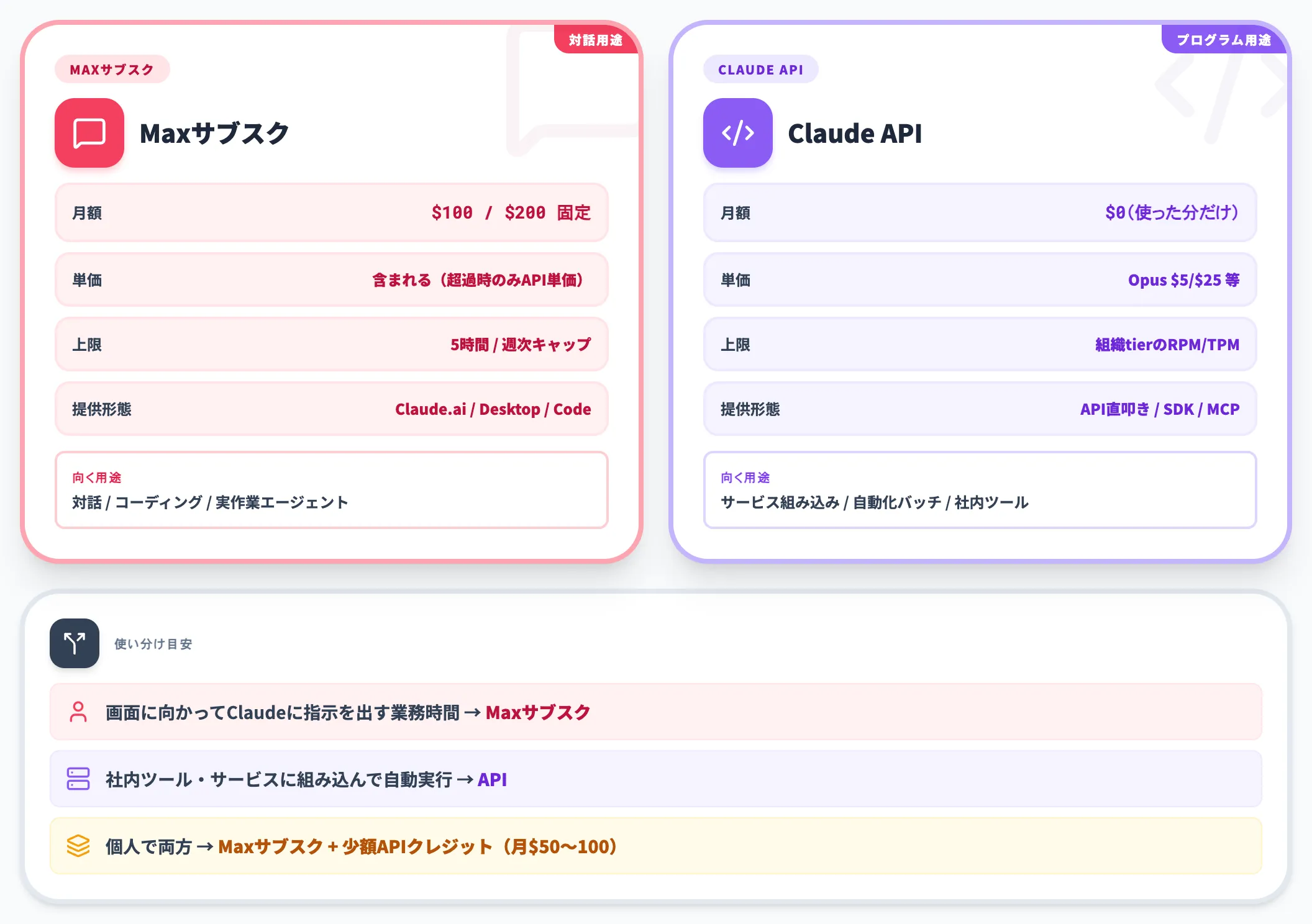Click the CLAUDE API pill label
Image resolution: width=1312 pixels, height=924 pixels.
(760, 70)
